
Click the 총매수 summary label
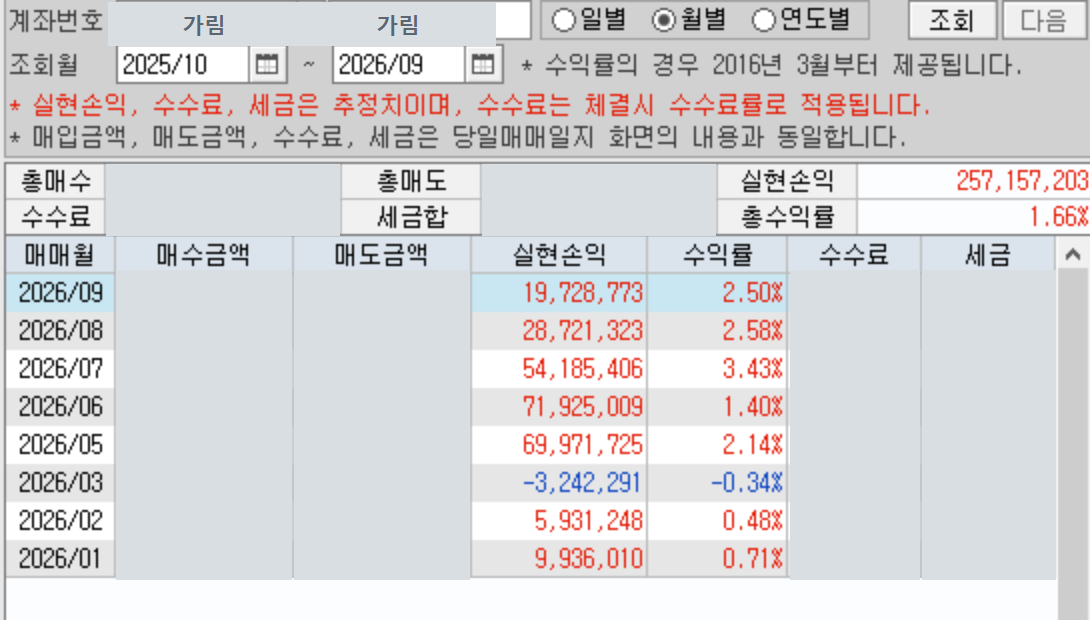click(x=56, y=181)
